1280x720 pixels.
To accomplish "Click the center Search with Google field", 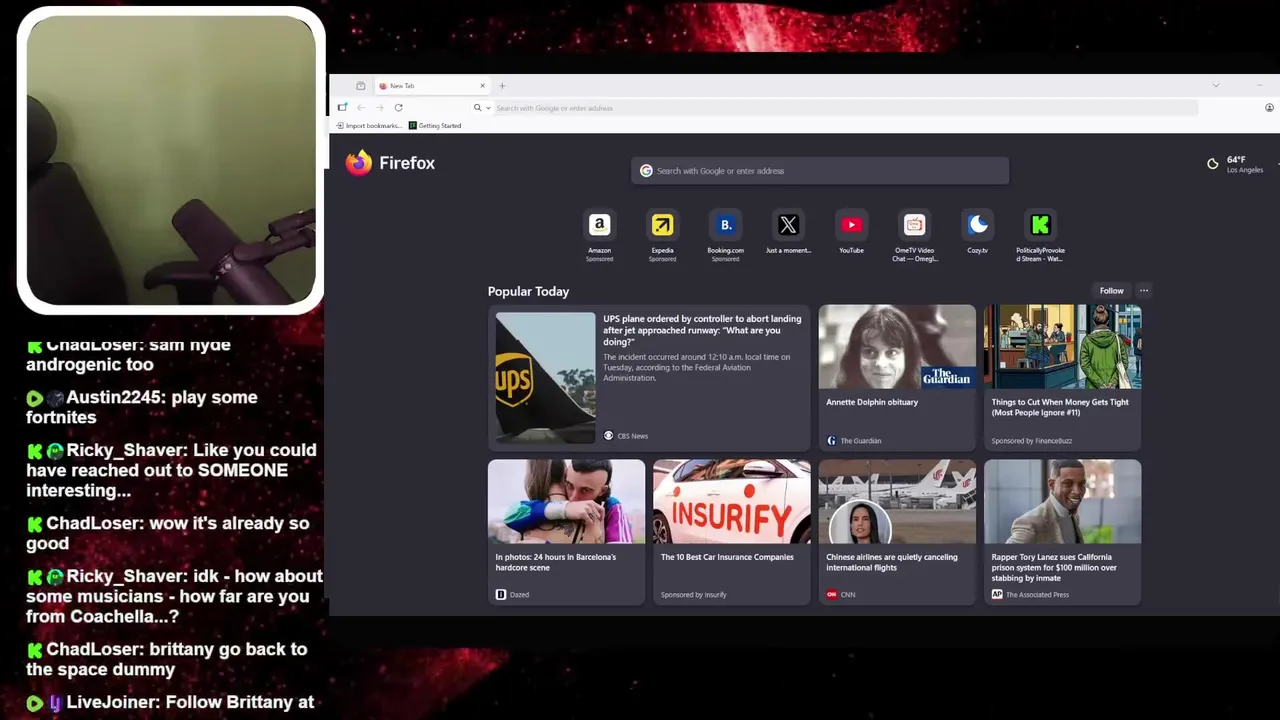I will (x=820, y=171).
